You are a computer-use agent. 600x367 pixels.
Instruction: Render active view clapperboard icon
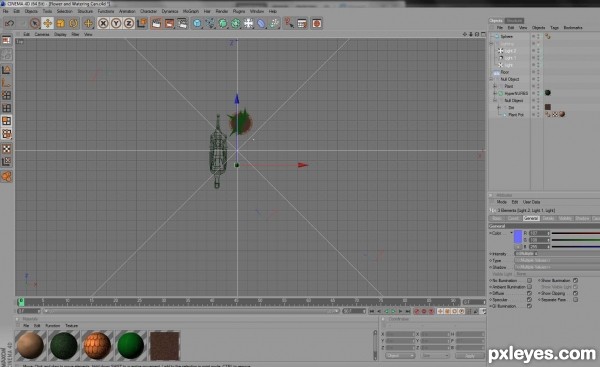pyautogui.click(x=156, y=23)
